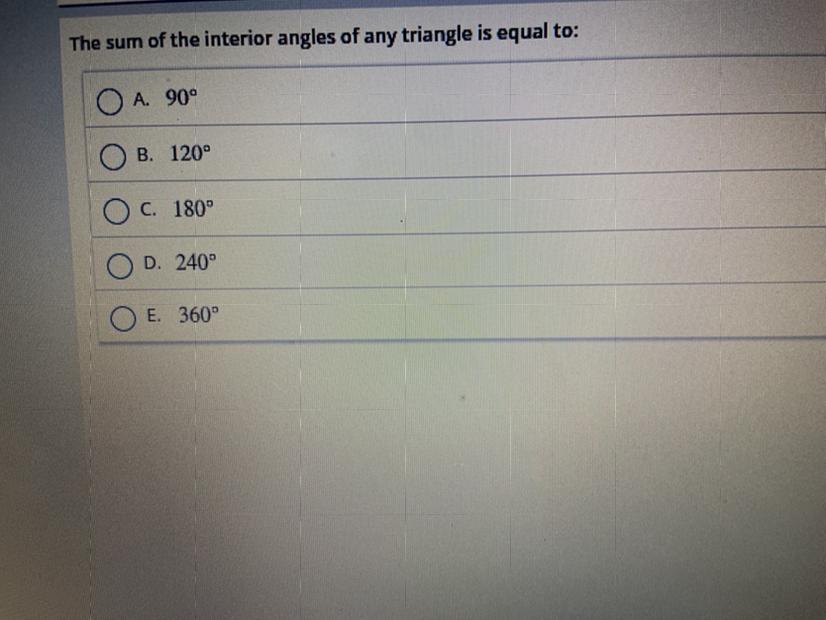The height and width of the screenshot is (620, 826).
Task: Click the 240° answer value
Action: pyautogui.click(x=196, y=262)
